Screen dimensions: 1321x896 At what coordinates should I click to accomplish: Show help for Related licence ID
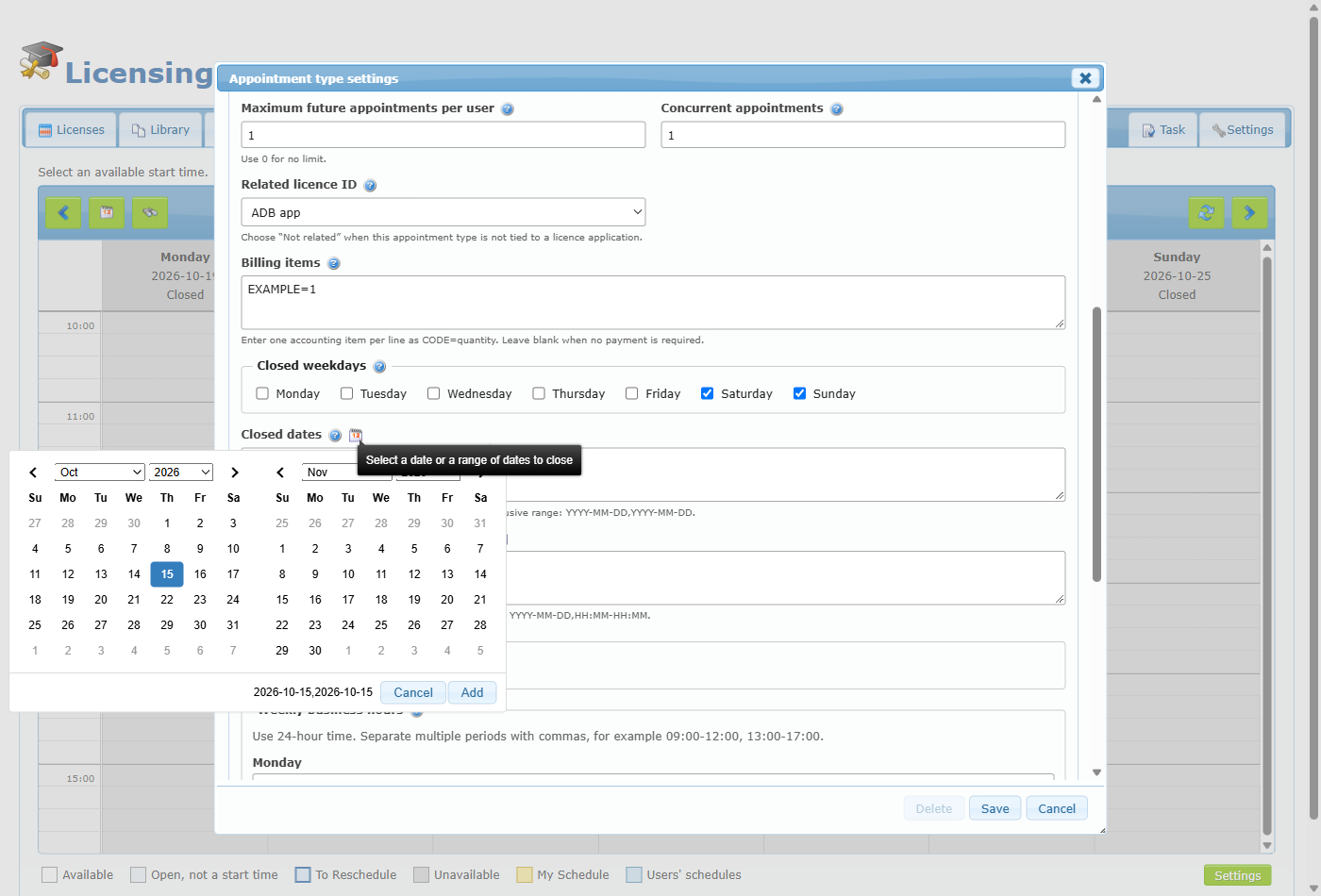(x=370, y=186)
